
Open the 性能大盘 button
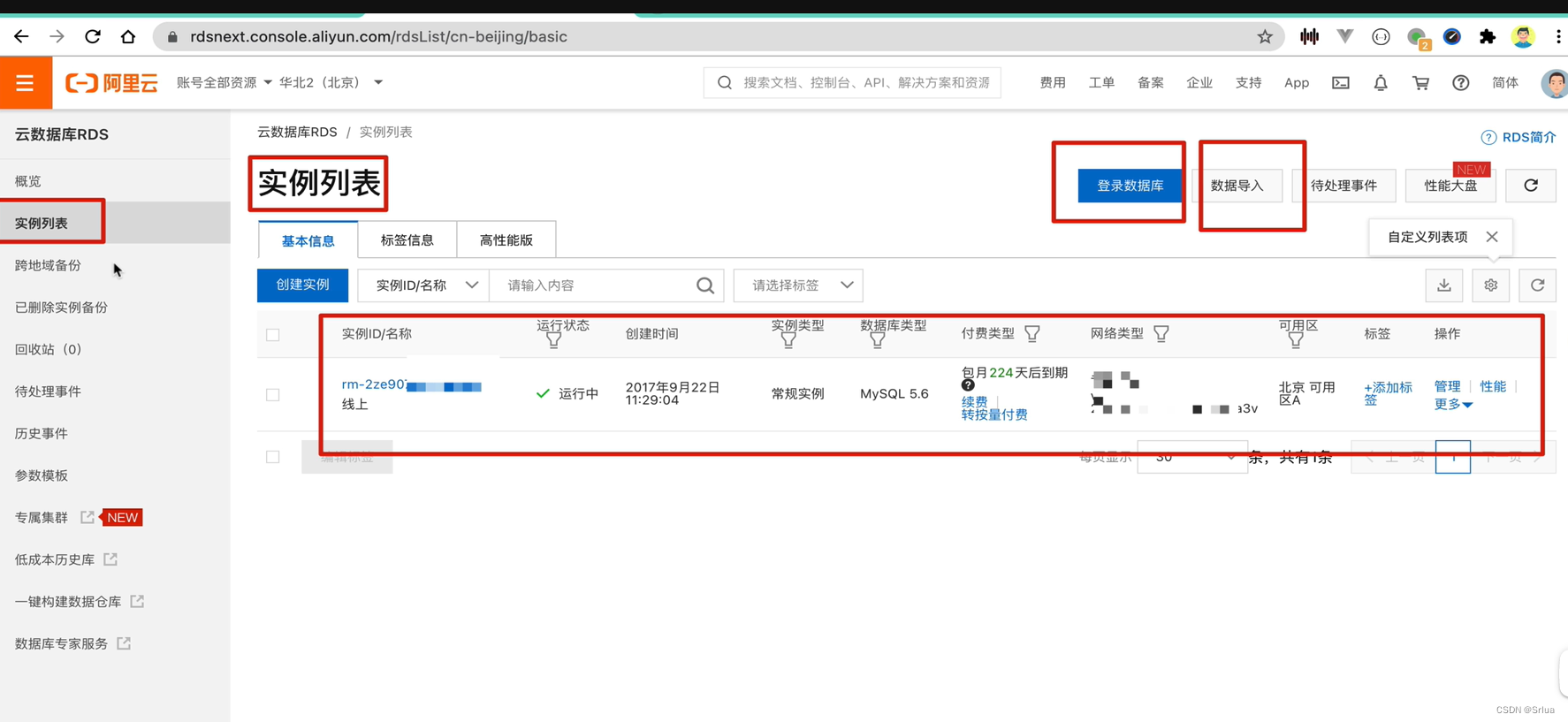click(x=1450, y=186)
